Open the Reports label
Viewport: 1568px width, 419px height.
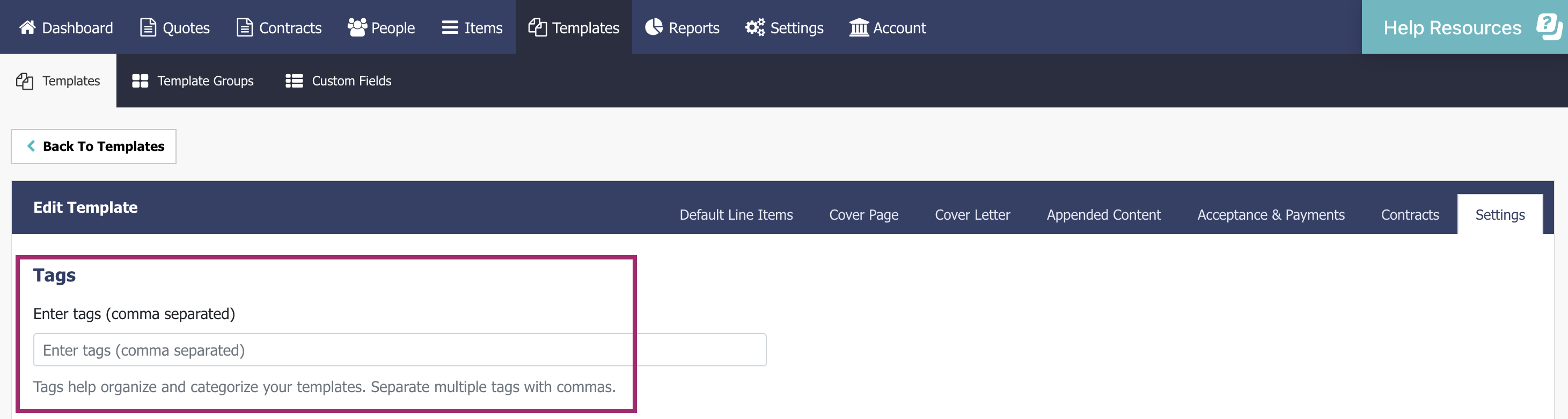(x=694, y=28)
